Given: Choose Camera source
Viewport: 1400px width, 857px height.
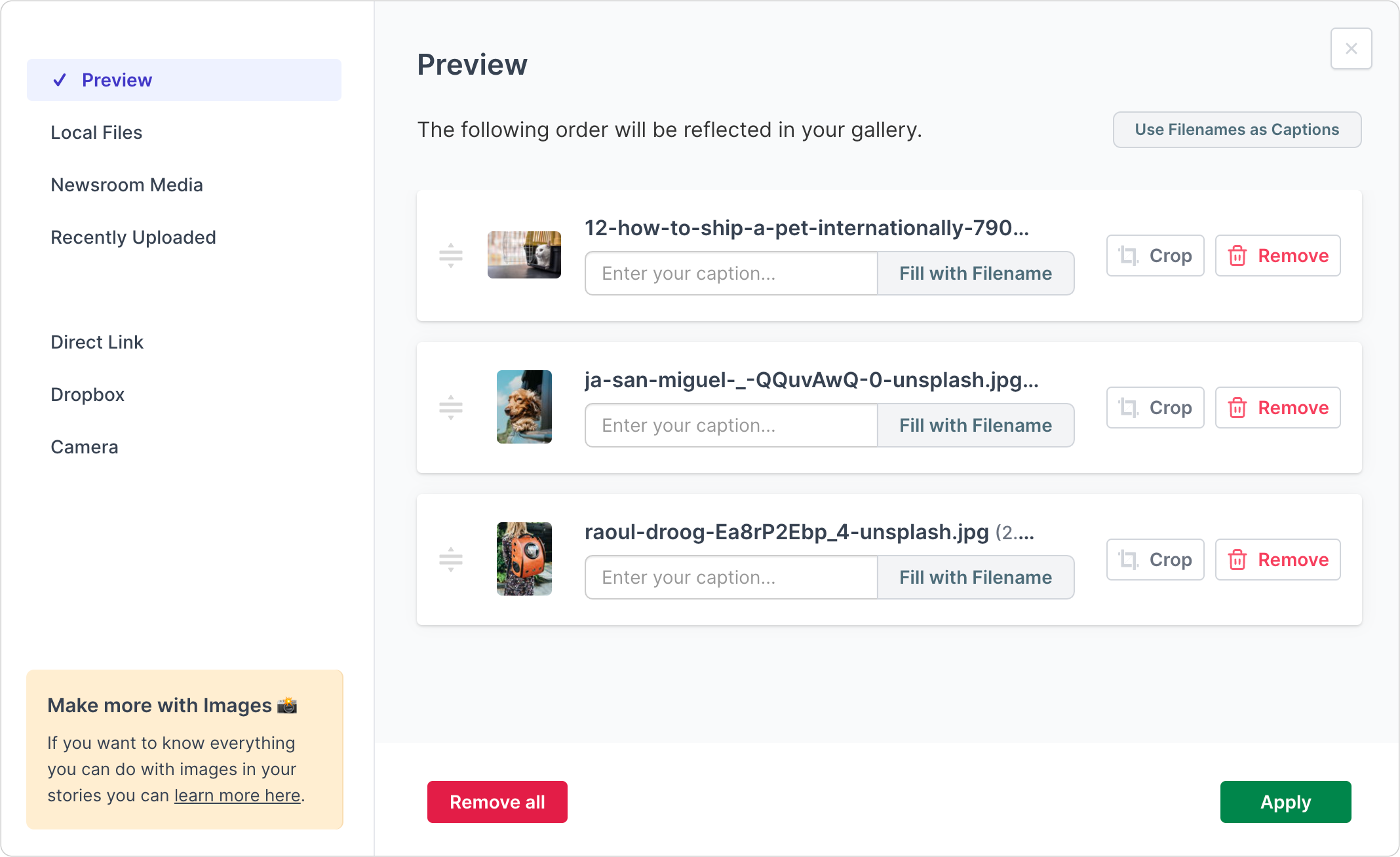Looking at the screenshot, I should point(85,447).
